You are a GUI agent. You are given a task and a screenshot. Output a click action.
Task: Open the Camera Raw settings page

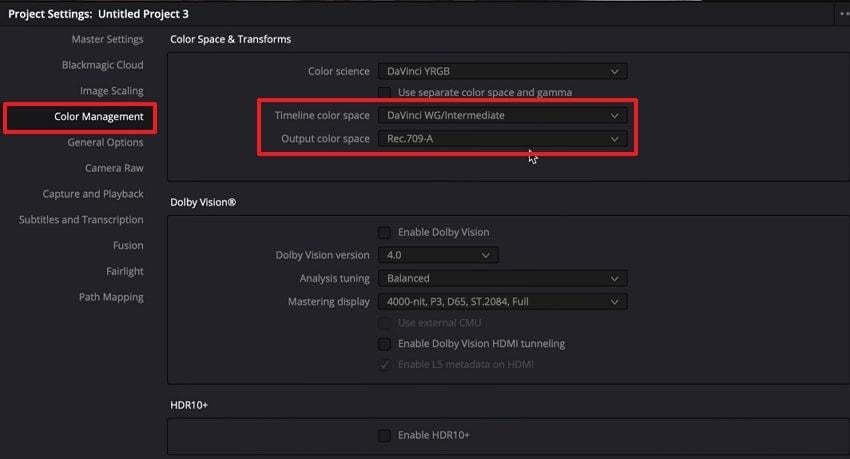tap(114, 168)
